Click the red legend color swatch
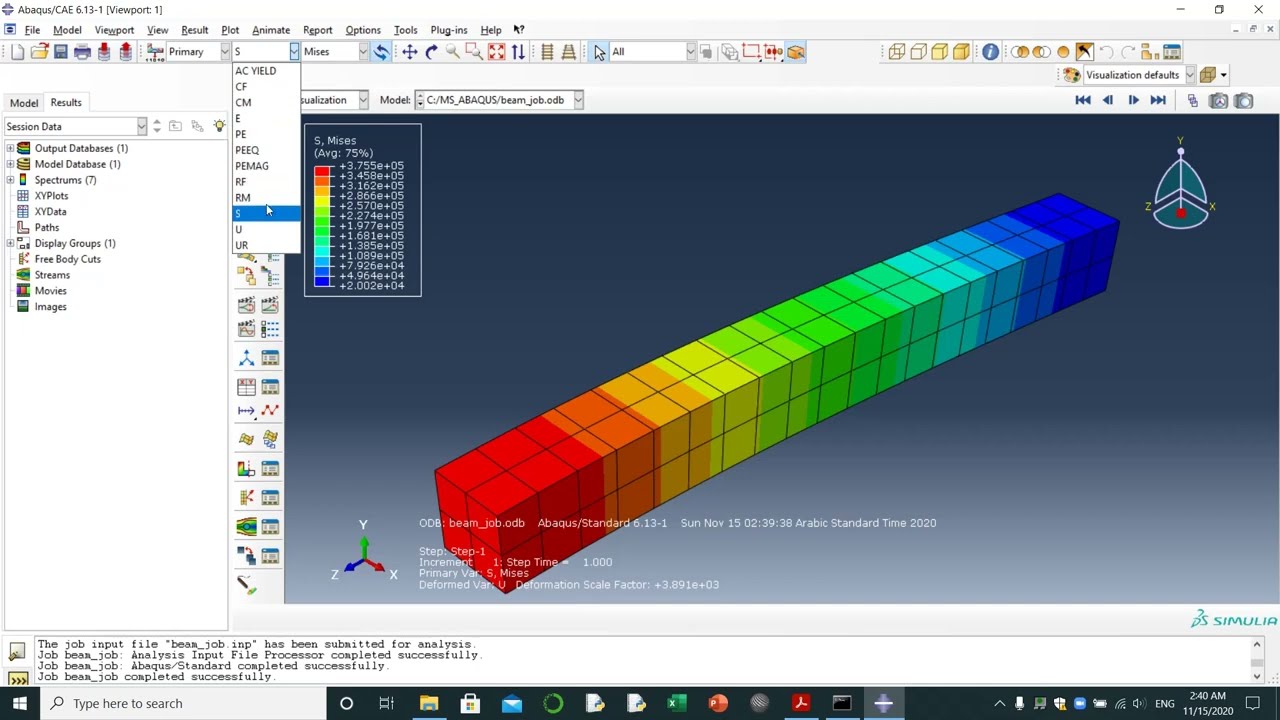 coord(322,171)
